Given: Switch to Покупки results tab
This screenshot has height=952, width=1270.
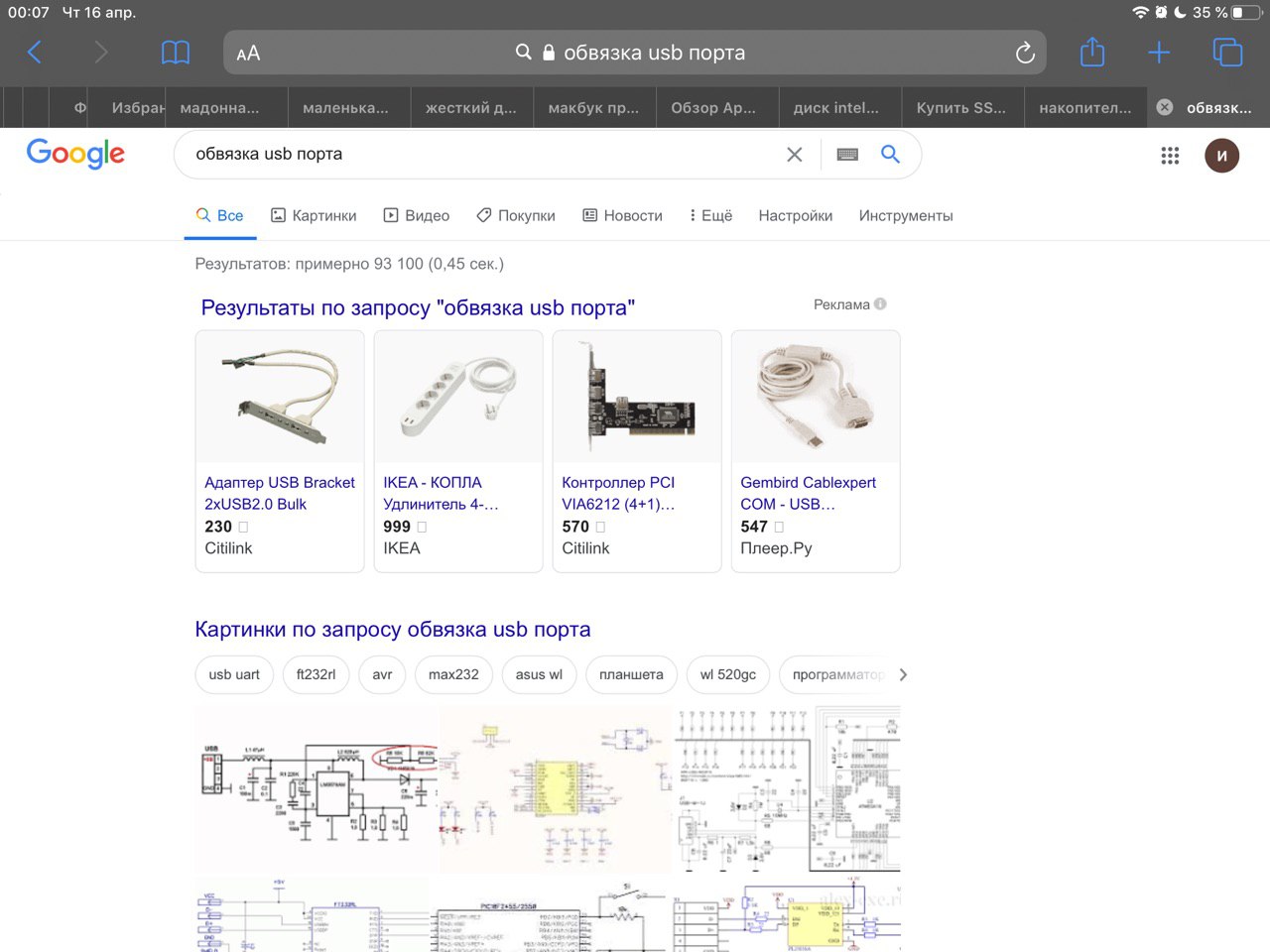Looking at the screenshot, I should pyautogui.click(x=516, y=215).
